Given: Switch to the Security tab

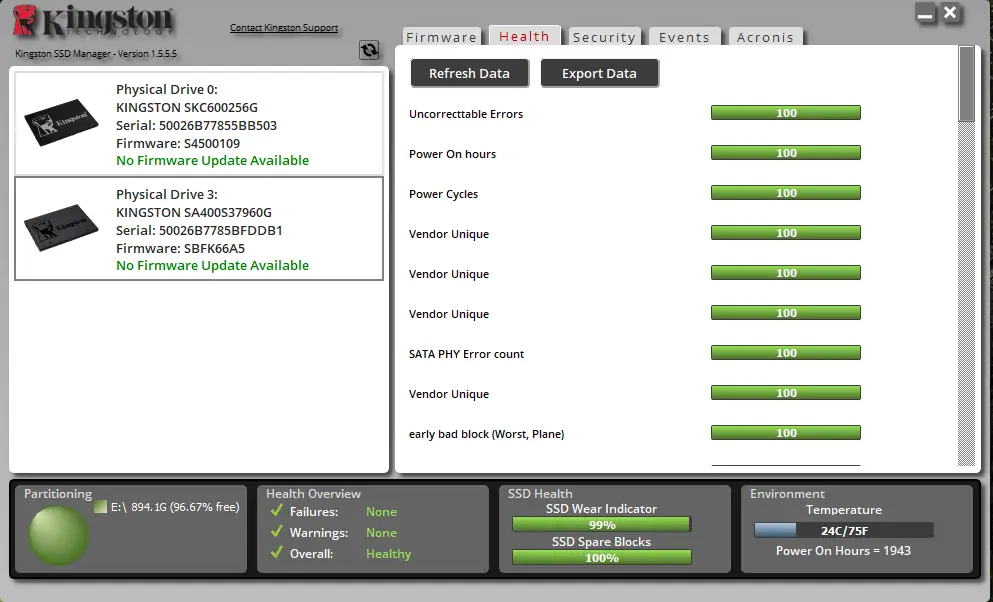Looking at the screenshot, I should pyautogui.click(x=604, y=37).
